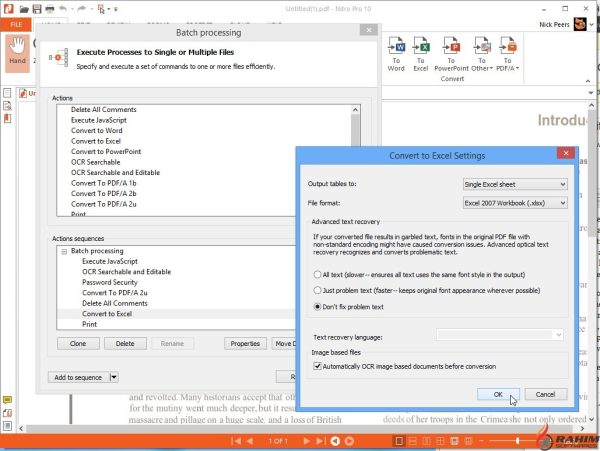This screenshot has width=600, height=451.
Task: Go to last page in status bar
Action: (x=320, y=441)
